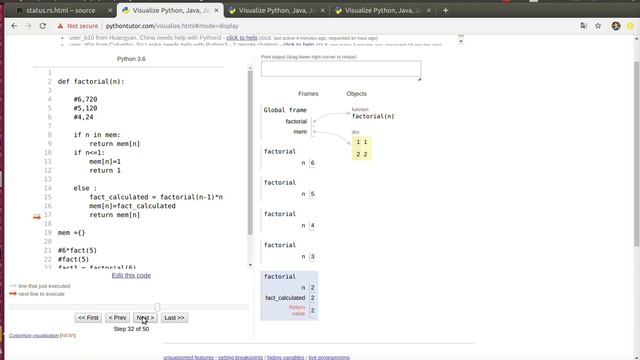Close the fourth Visualize Python tab
Screen dimensions: 640x360
[429, 11]
